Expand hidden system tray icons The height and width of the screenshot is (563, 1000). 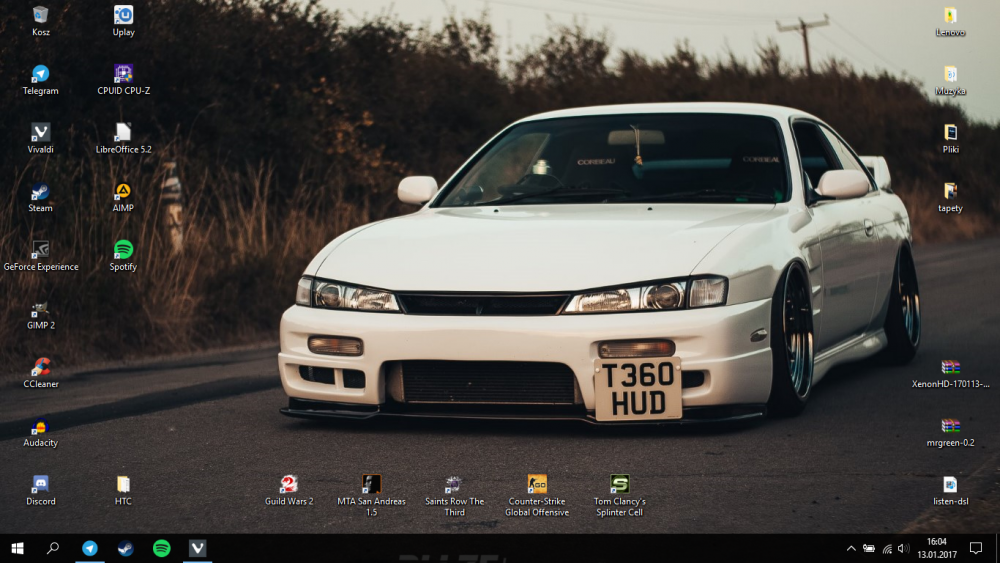(x=851, y=548)
